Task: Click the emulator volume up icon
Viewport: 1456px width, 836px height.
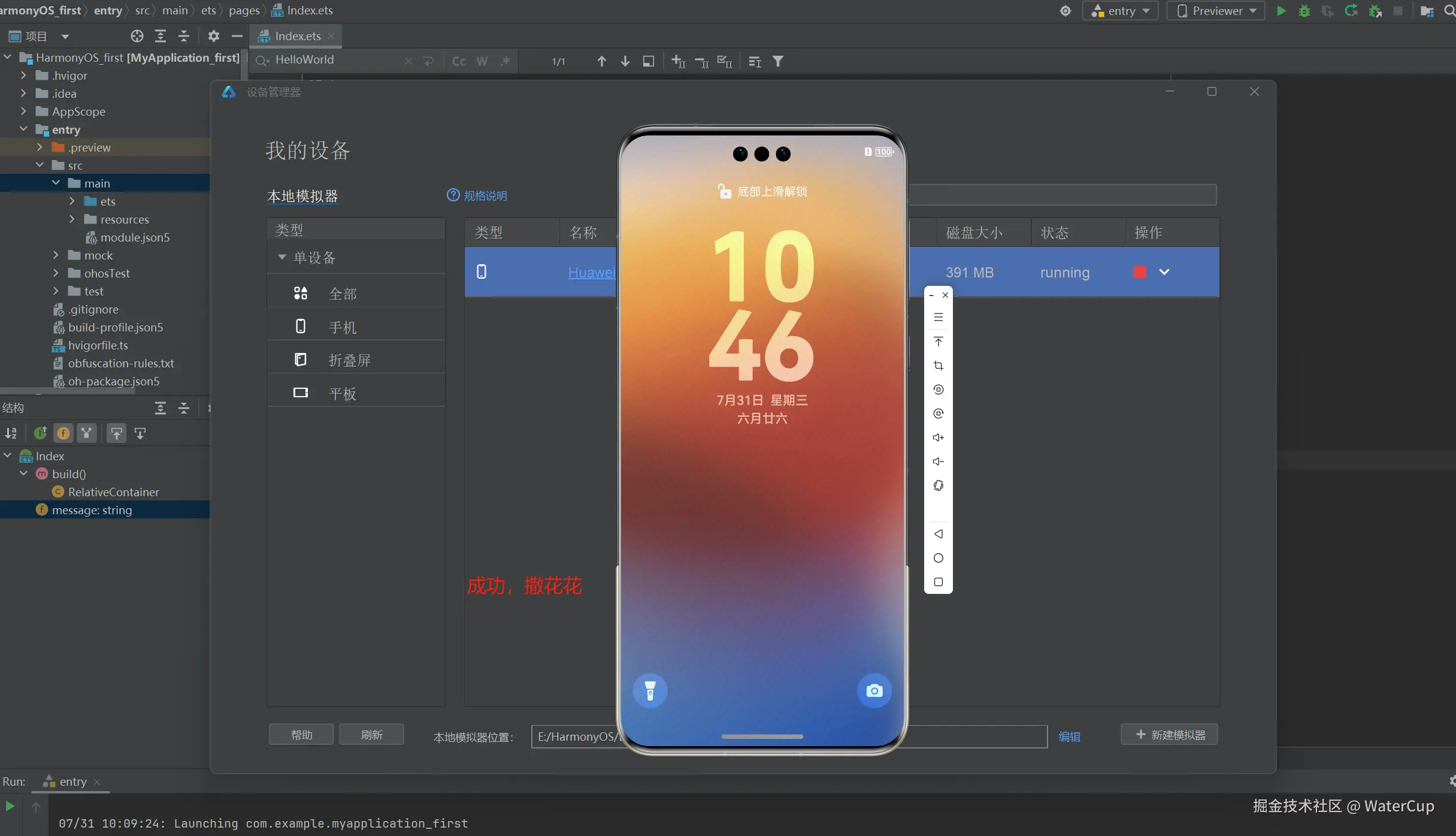Action: pyautogui.click(x=938, y=437)
